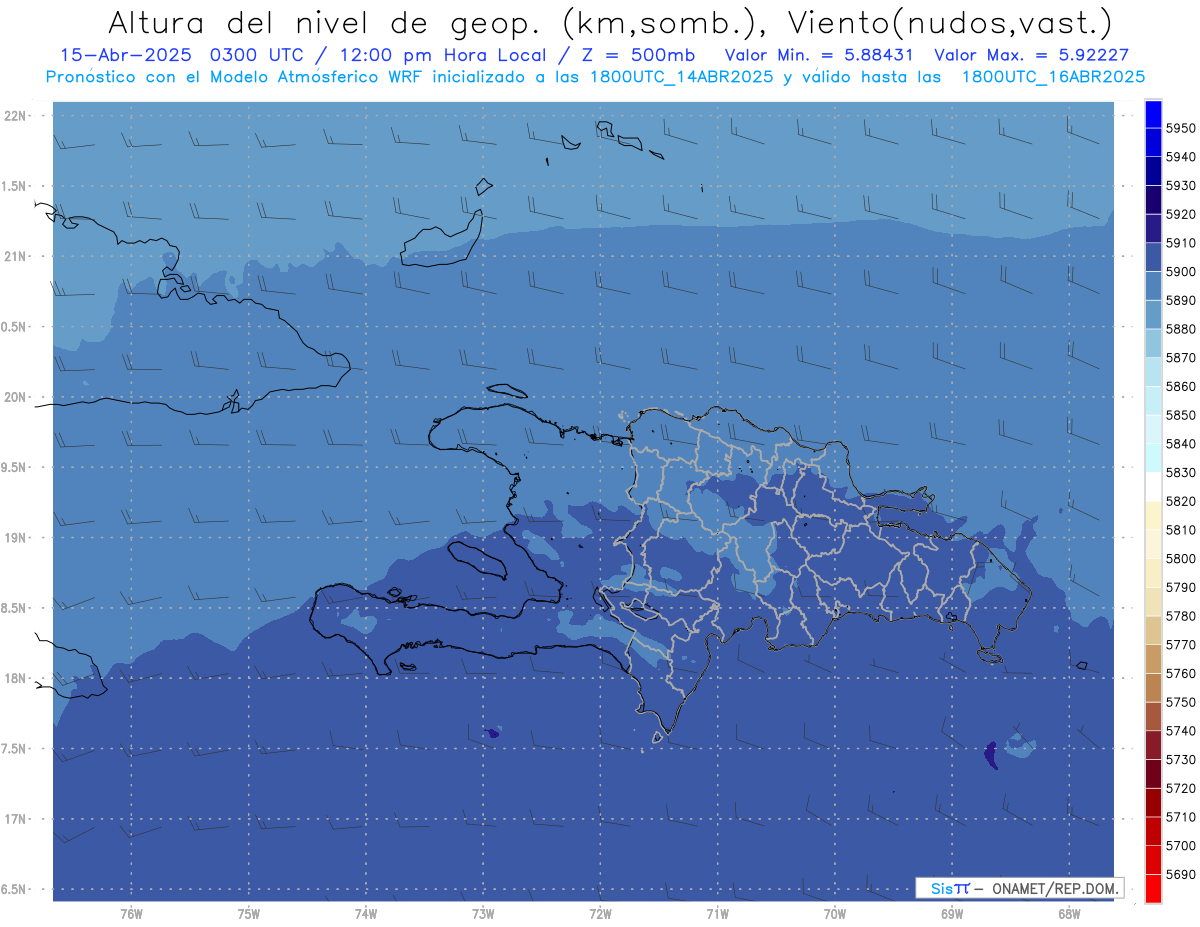Click the '6.5N' latitude label
1200x927 pixels.
coord(14,889)
